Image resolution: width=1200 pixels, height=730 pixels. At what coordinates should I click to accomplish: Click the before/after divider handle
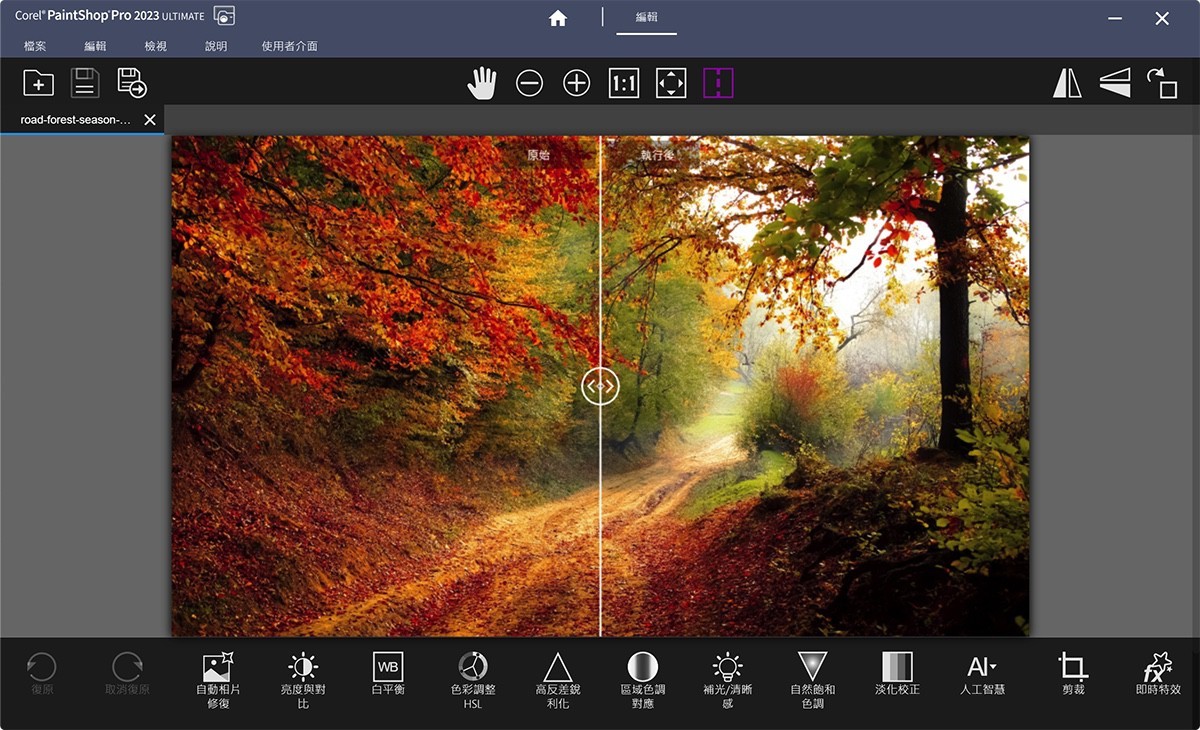click(x=600, y=386)
